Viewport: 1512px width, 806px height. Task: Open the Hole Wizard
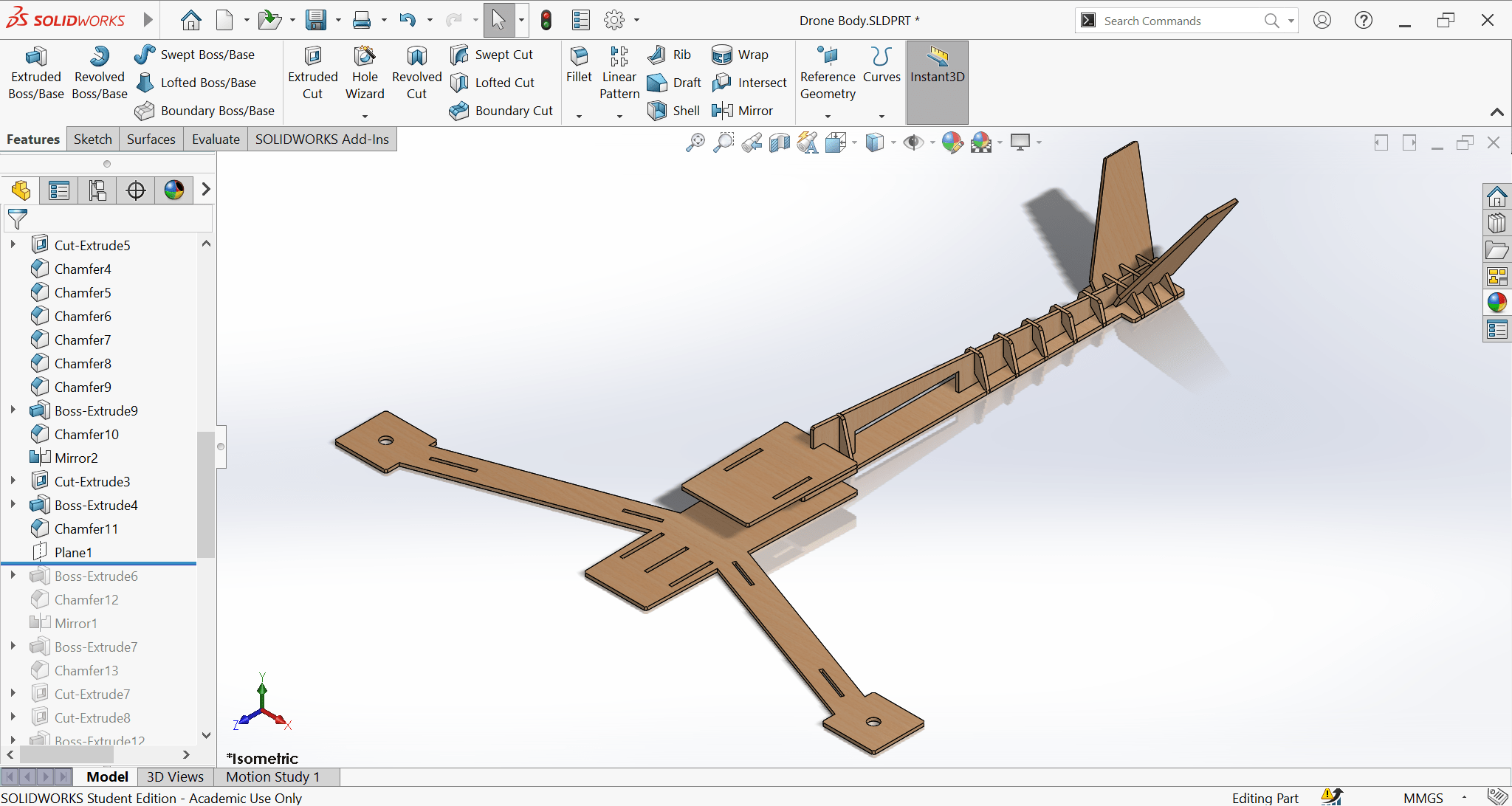(365, 72)
